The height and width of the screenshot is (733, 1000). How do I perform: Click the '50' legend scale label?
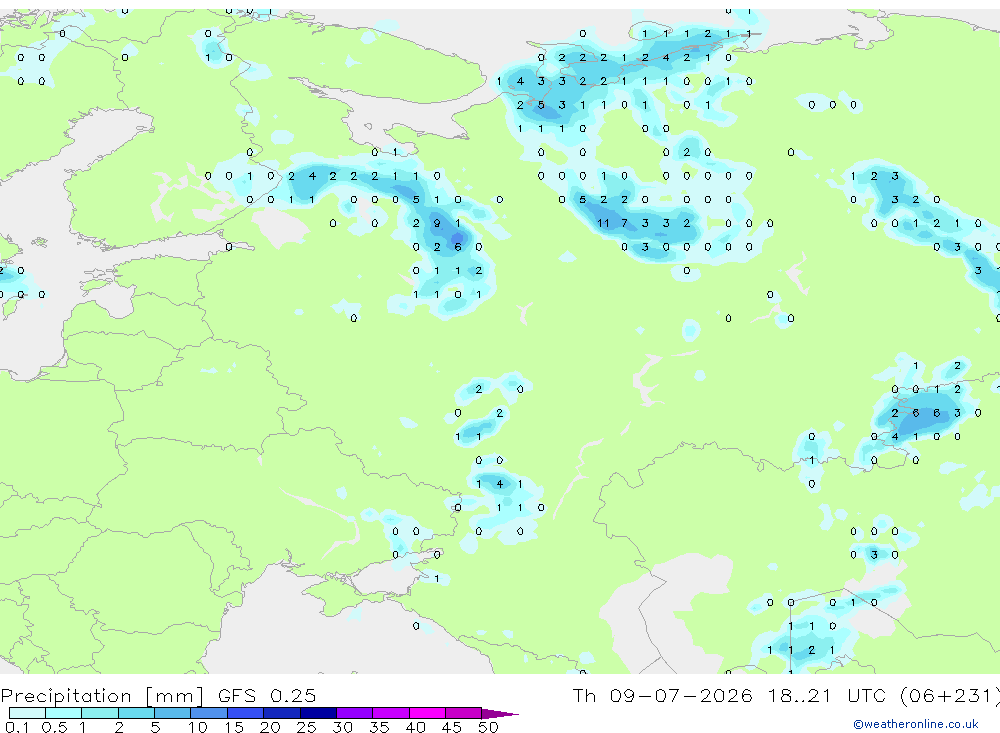point(489,727)
